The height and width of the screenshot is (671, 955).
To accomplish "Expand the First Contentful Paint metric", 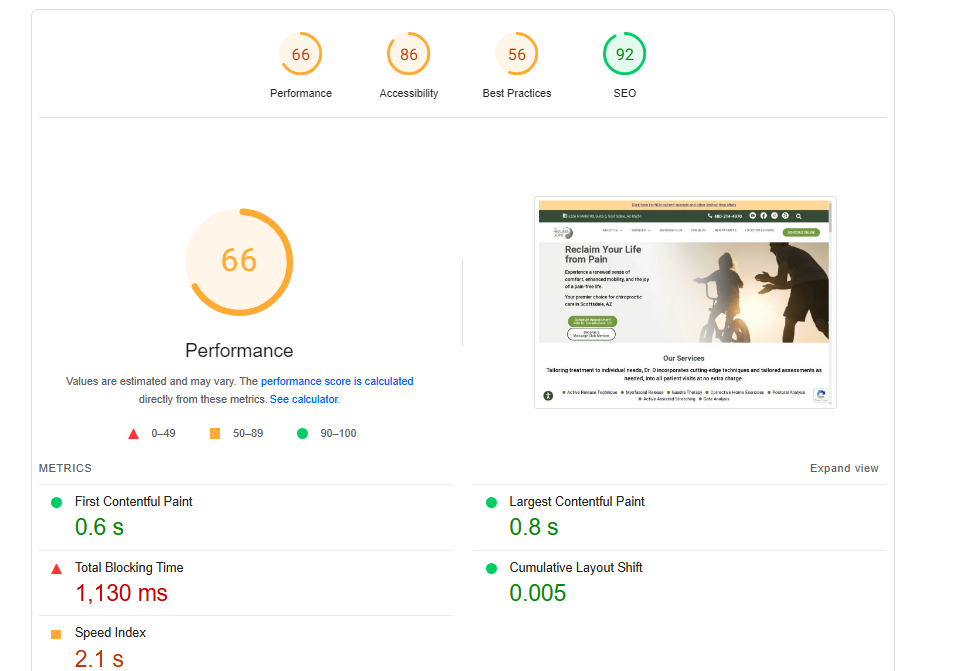I will pos(134,501).
